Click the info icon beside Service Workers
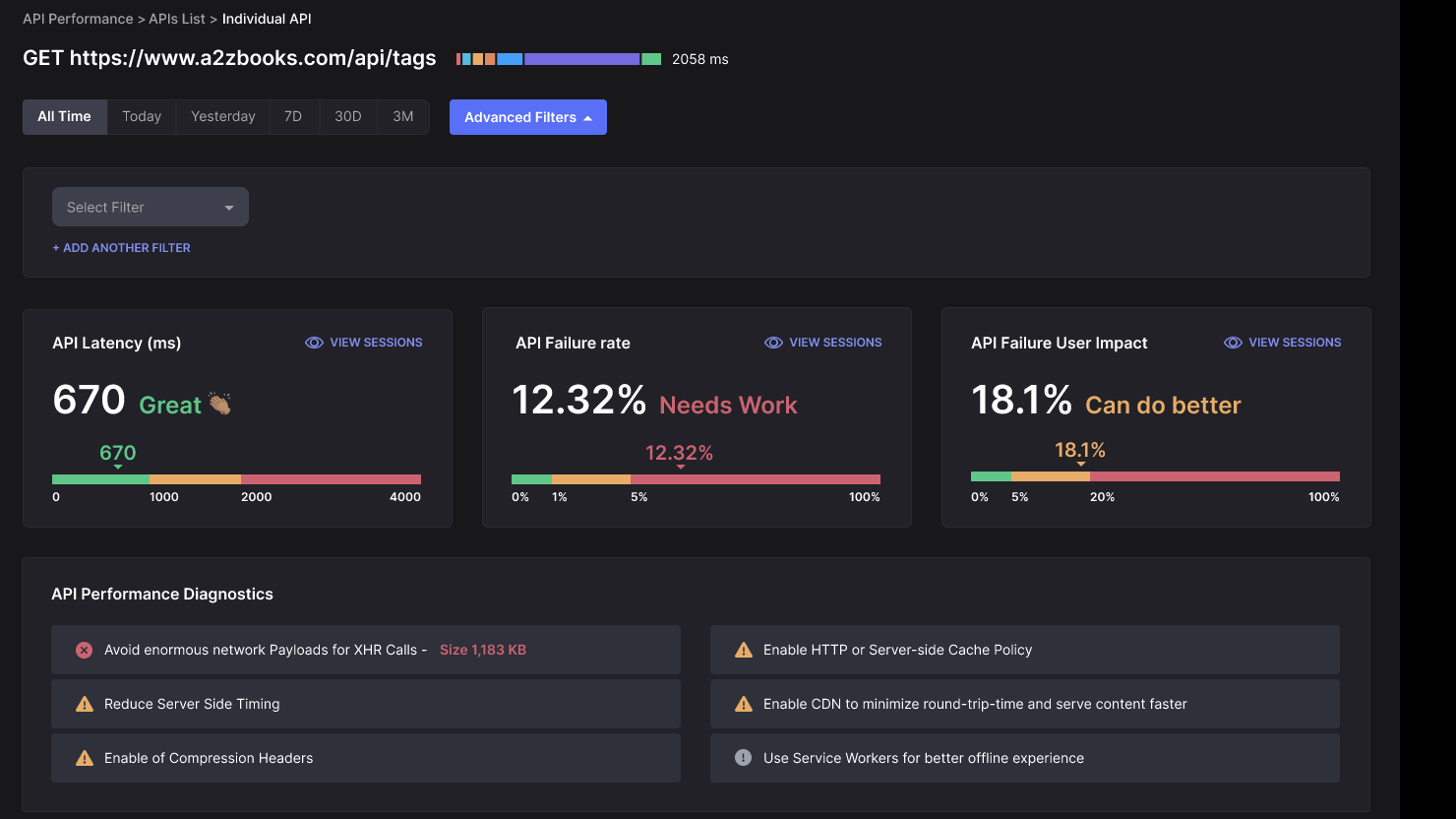Image resolution: width=1456 pixels, height=819 pixels. [x=744, y=758]
